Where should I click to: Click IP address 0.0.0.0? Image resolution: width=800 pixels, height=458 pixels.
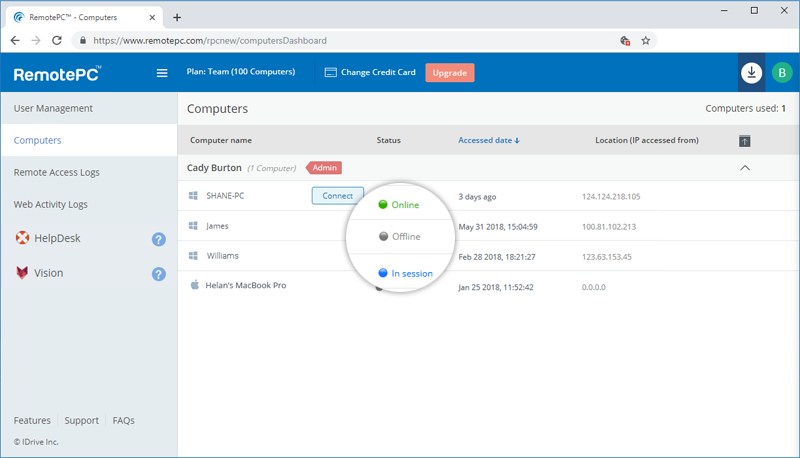(593, 287)
